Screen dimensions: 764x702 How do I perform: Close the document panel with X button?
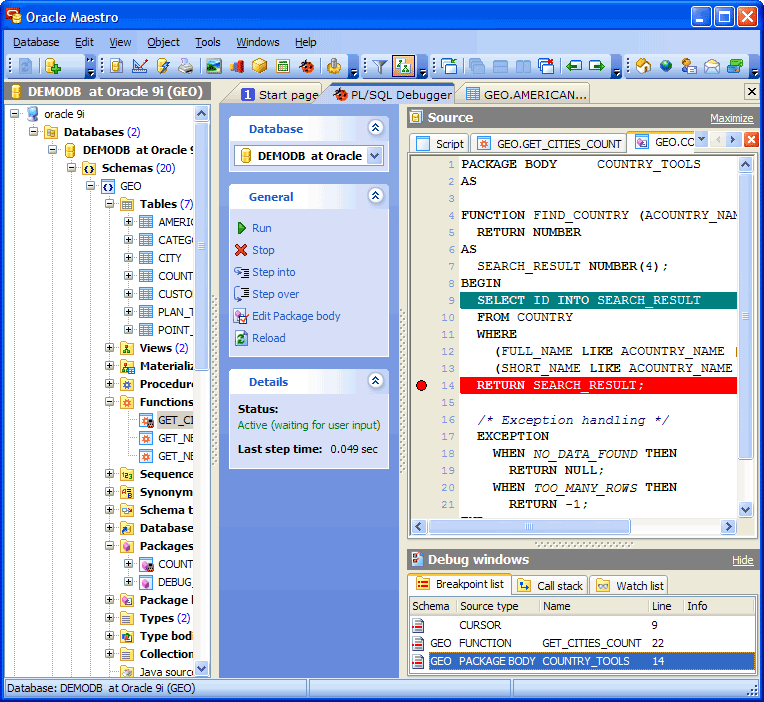pos(751,92)
